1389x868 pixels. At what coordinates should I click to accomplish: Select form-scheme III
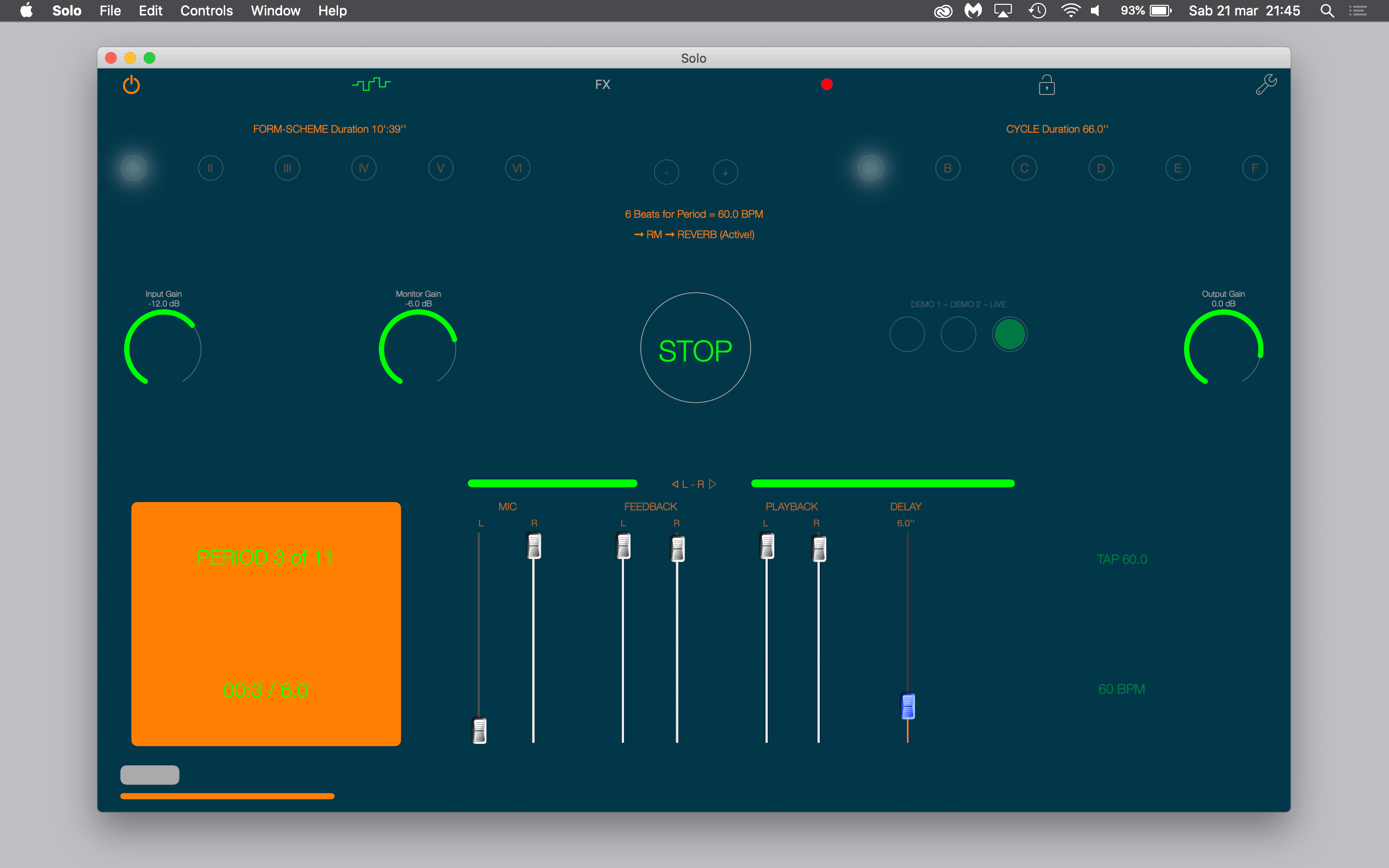[x=287, y=168]
